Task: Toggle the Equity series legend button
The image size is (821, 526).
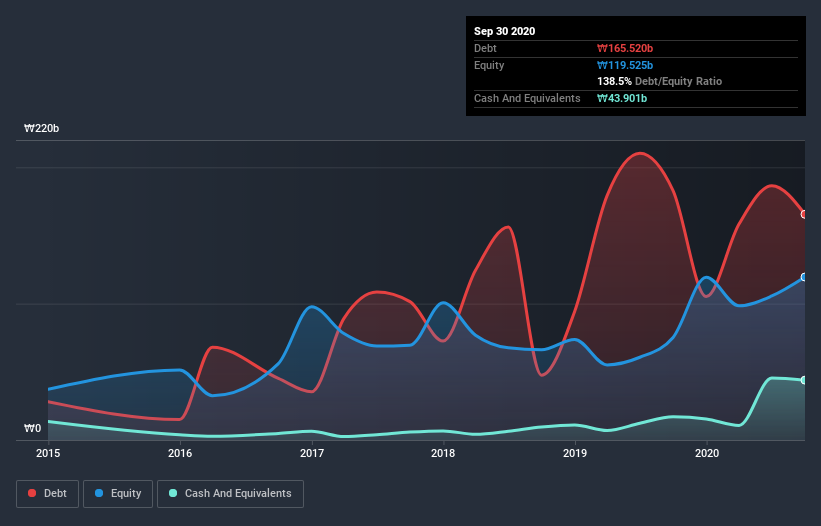Action: pos(118,494)
